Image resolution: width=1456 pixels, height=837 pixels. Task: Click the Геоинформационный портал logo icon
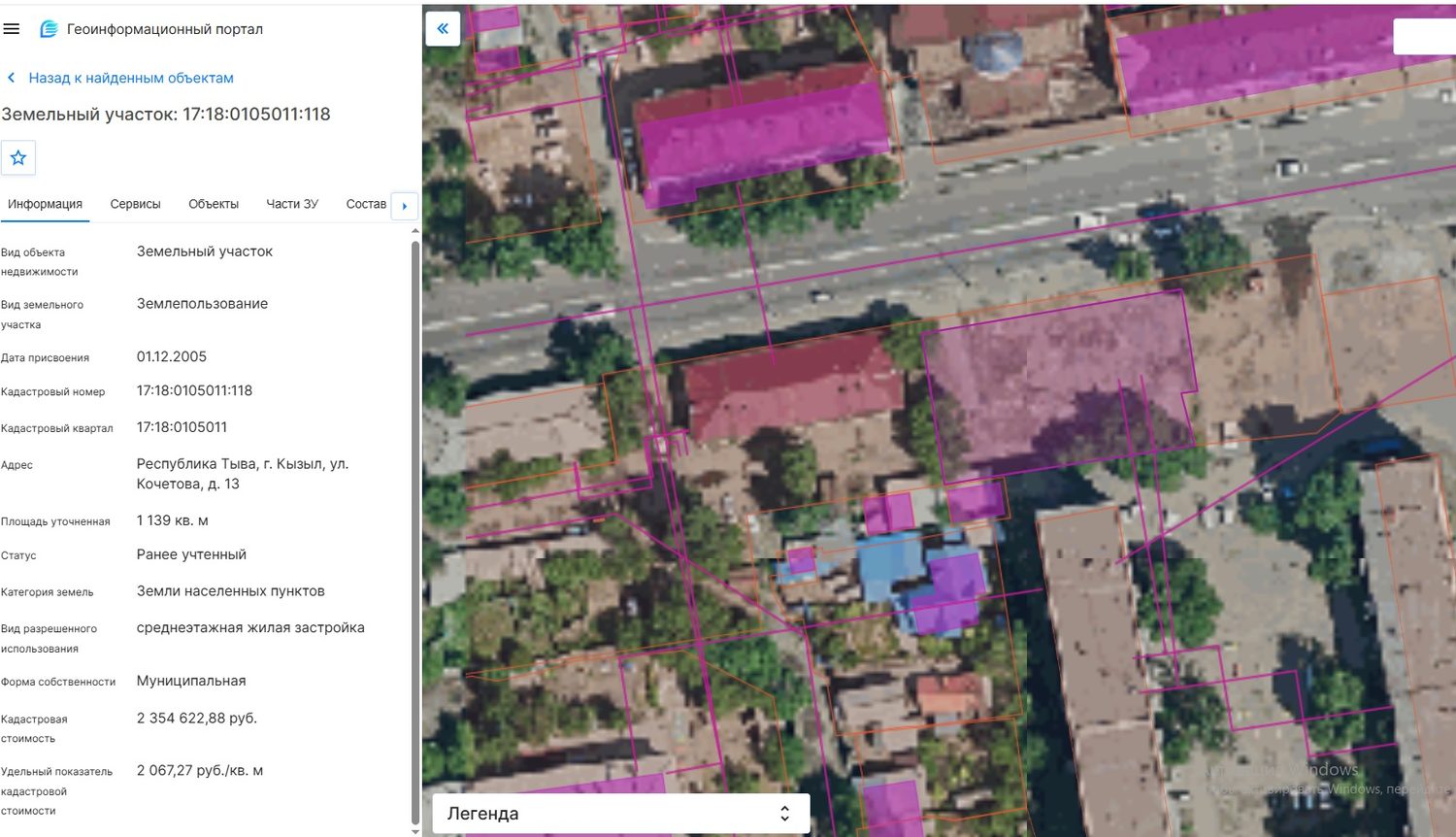[x=49, y=29]
